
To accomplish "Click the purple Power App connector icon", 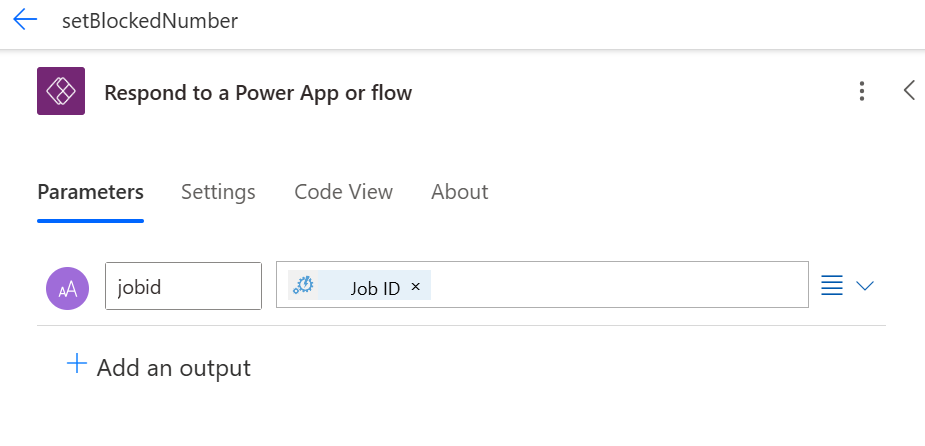I will tap(61, 91).
